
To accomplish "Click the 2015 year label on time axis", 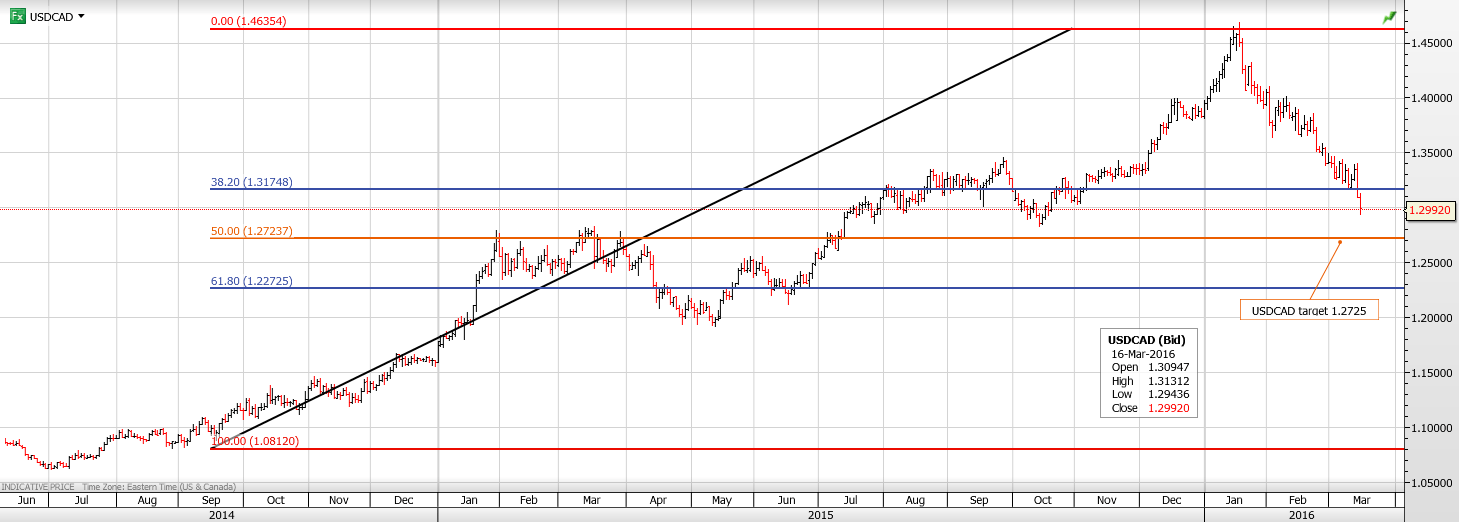I will tap(820, 514).
